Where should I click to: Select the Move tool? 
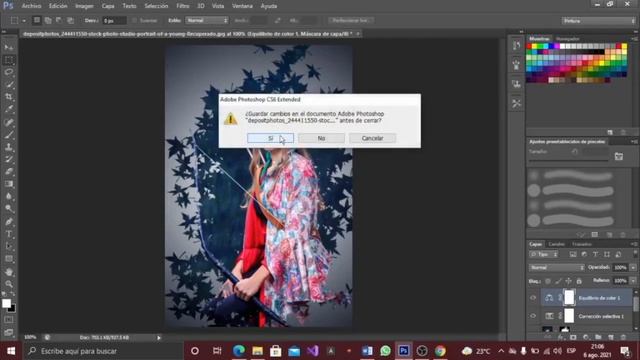pos(9,48)
